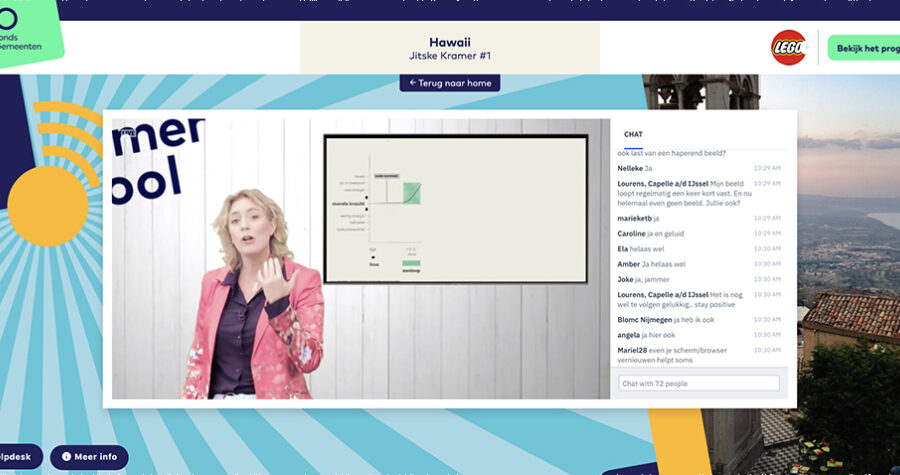This screenshot has width=900, height=475.
Task: Click Amber's message 'Ja helaas wel'
Action: 699,264
